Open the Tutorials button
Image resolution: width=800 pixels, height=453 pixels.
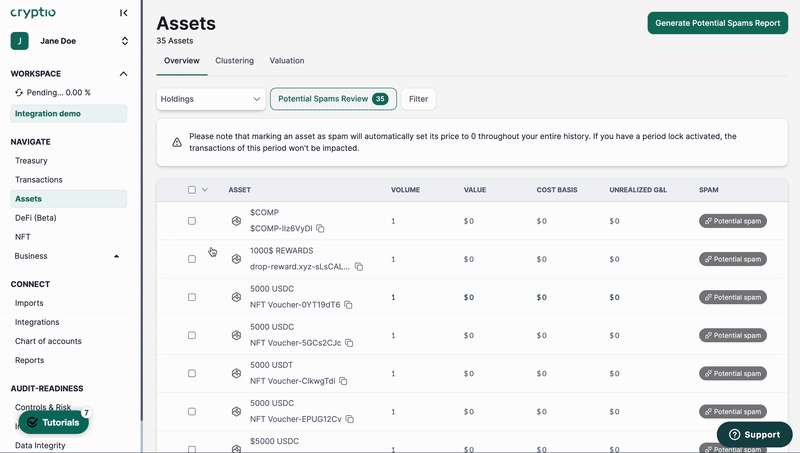[x=54, y=422]
